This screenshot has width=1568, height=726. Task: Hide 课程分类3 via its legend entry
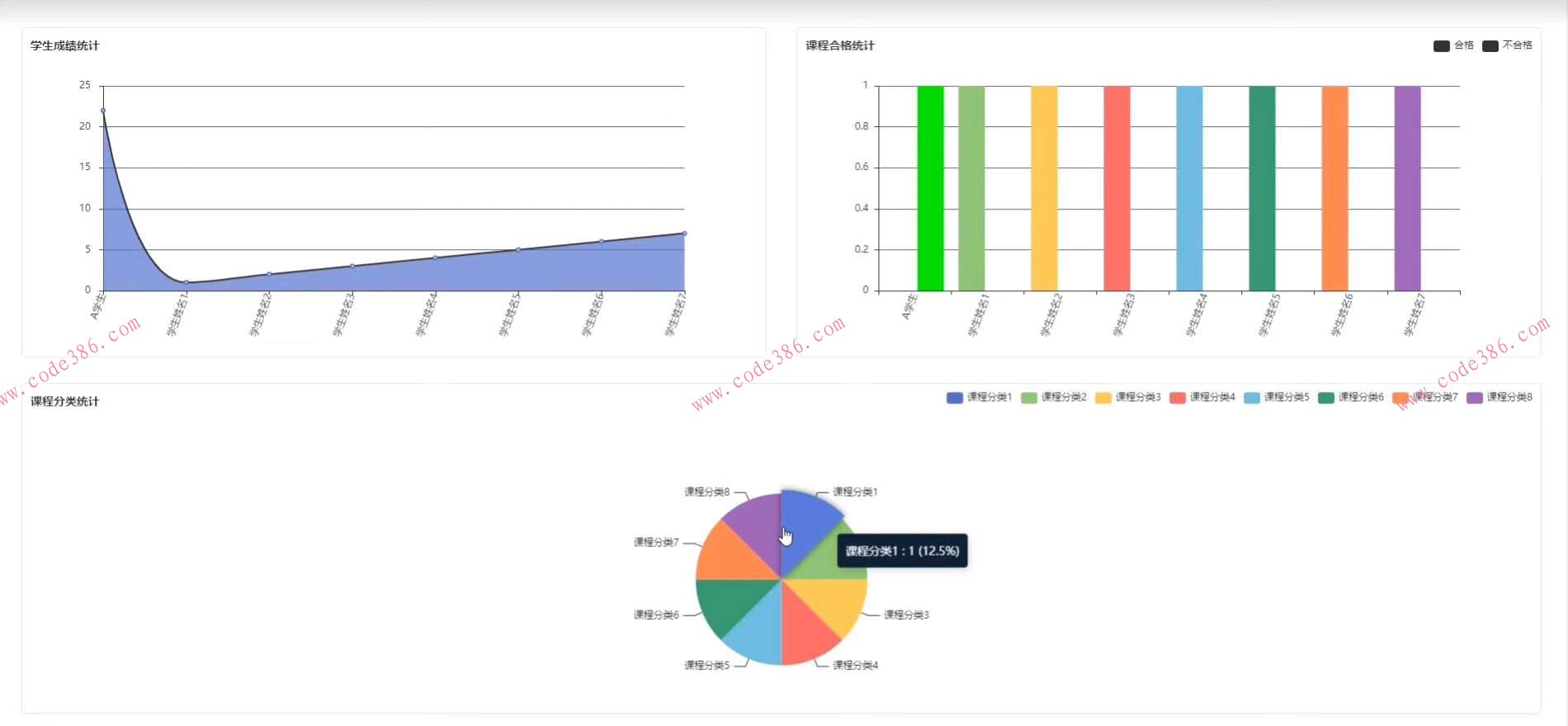1128,398
